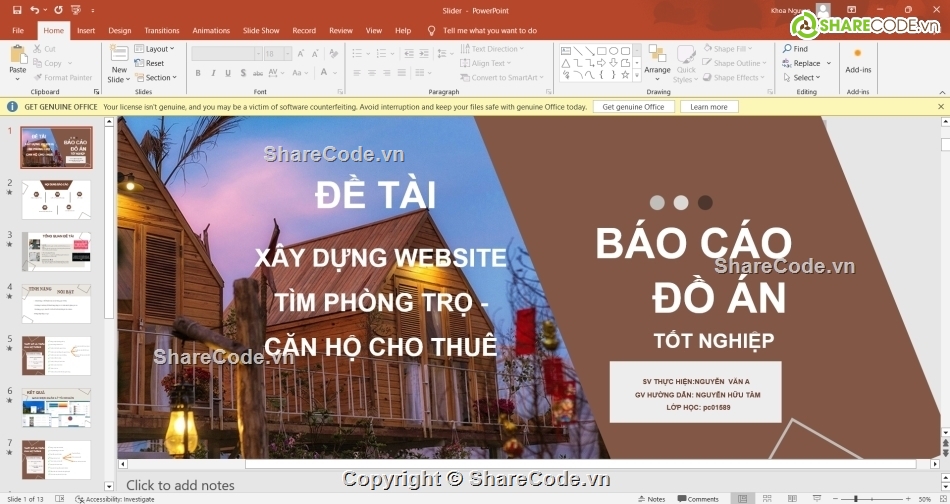Viewport: 950px width, 504px height.
Task: Select slide 2 thumbnail
Action: (x=56, y=199)
